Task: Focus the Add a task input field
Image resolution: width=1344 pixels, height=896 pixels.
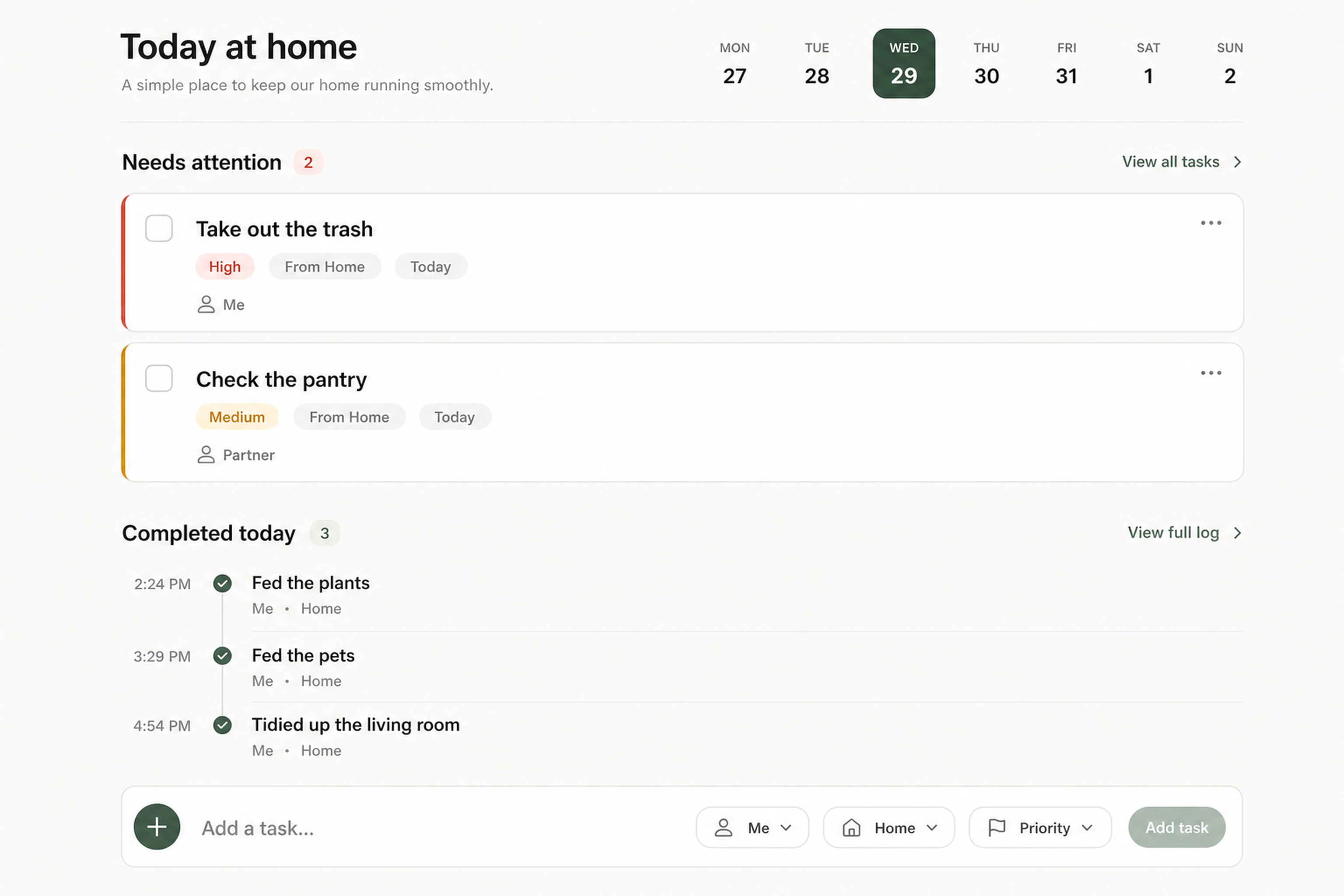Action: [x=440, y=828]
